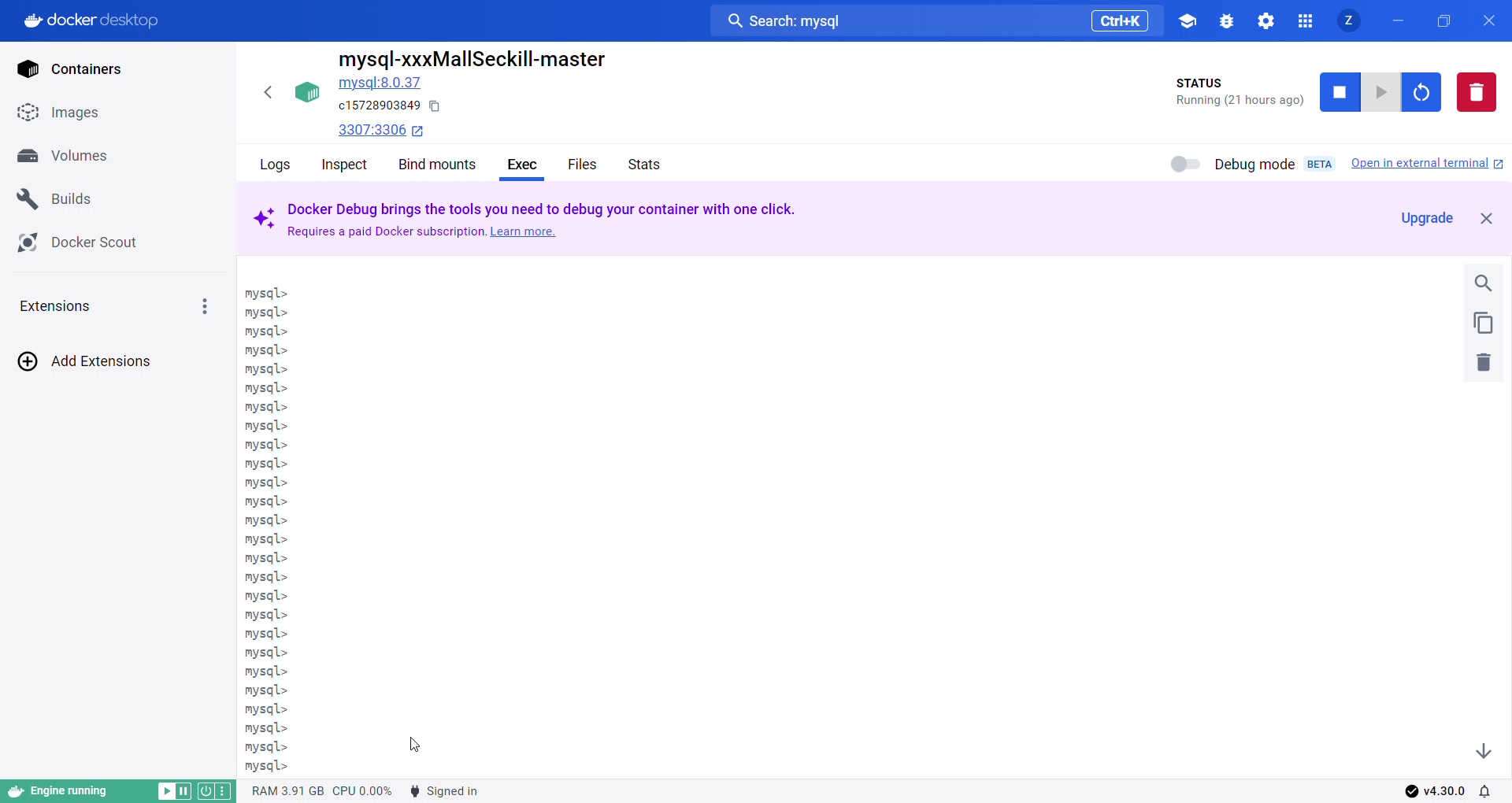Image resolution: width=1512 pixels, height=803 pixels.
Task: Stop the running container
Action: [1340, 93]
